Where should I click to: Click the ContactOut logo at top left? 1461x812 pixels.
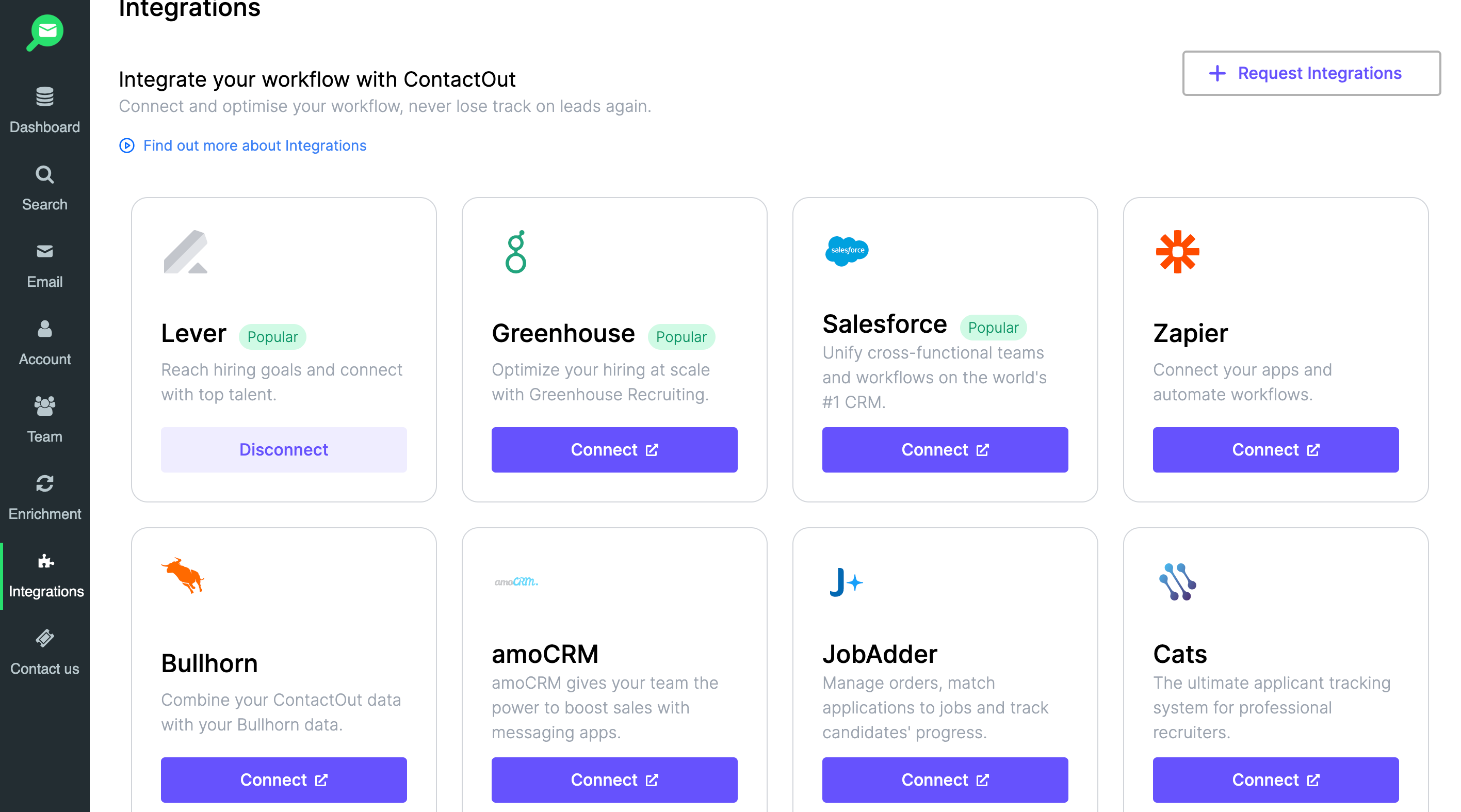(45, 29)
